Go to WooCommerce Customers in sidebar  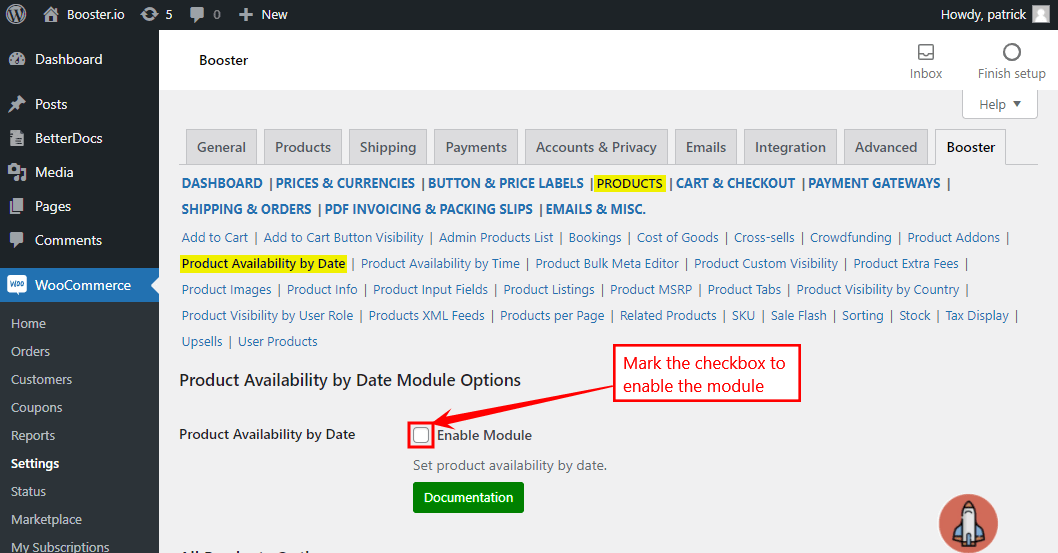[41, 380]
